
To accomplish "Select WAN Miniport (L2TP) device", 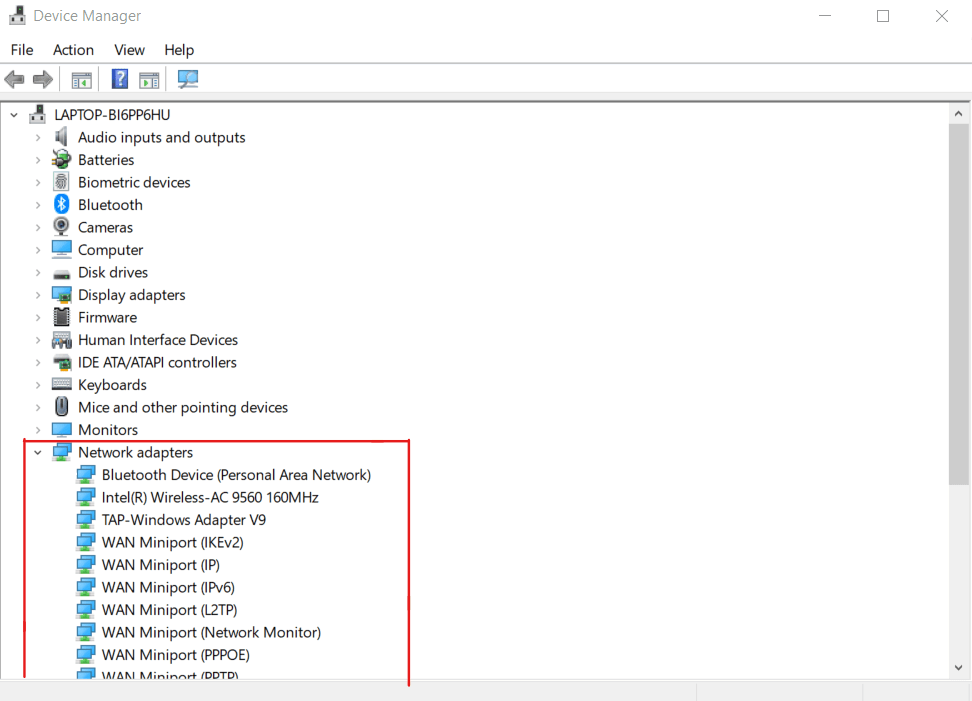I will tap(169, 610).
